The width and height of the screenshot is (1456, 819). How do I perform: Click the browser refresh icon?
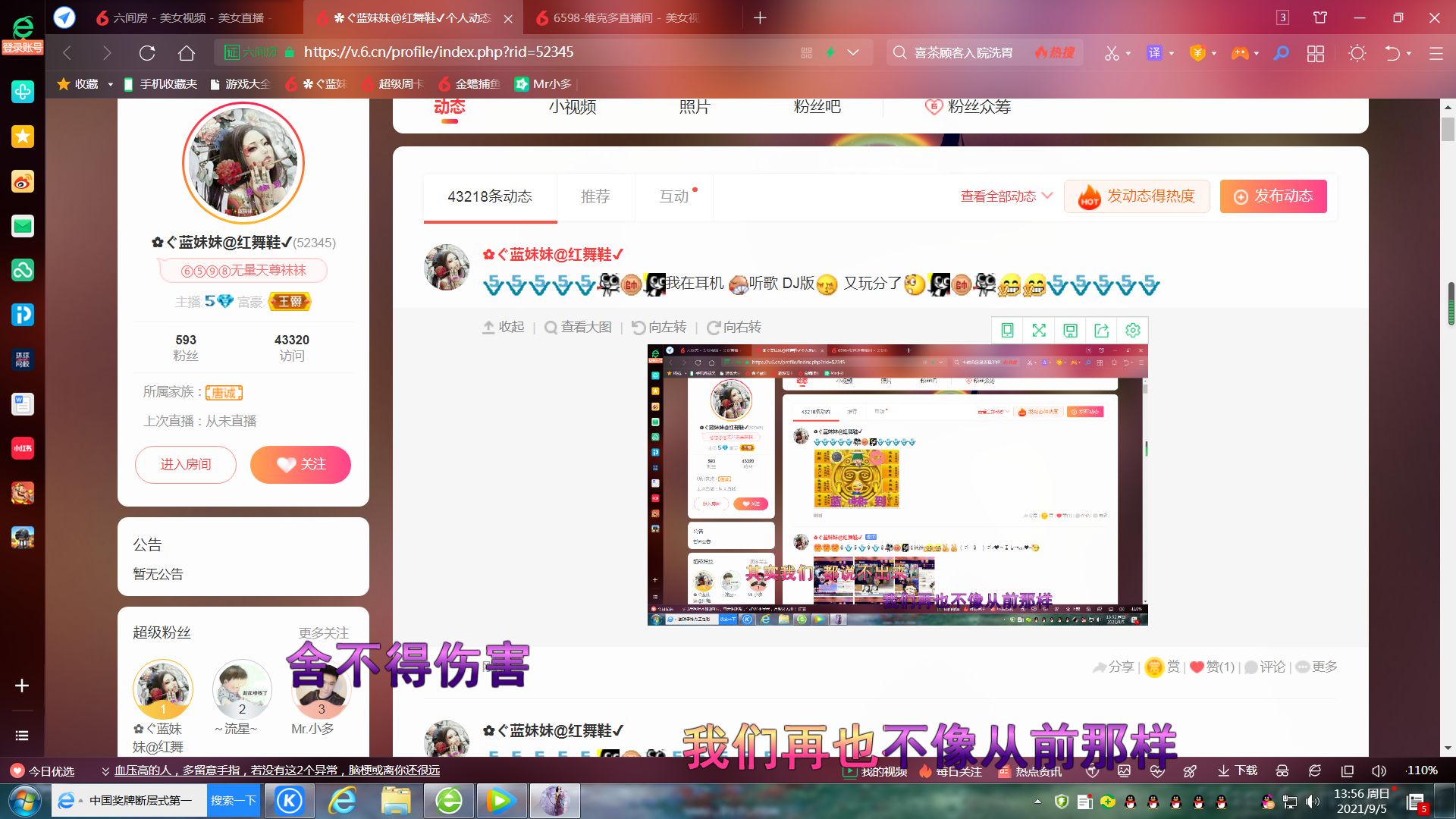tap(147, 53)
